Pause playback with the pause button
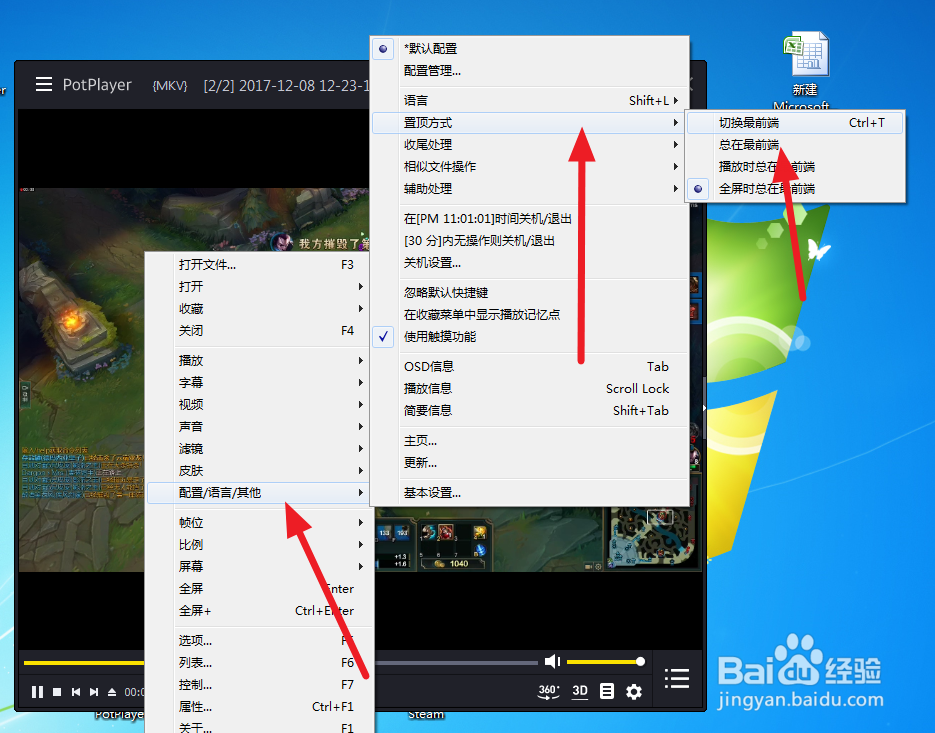 click(37, 692)
